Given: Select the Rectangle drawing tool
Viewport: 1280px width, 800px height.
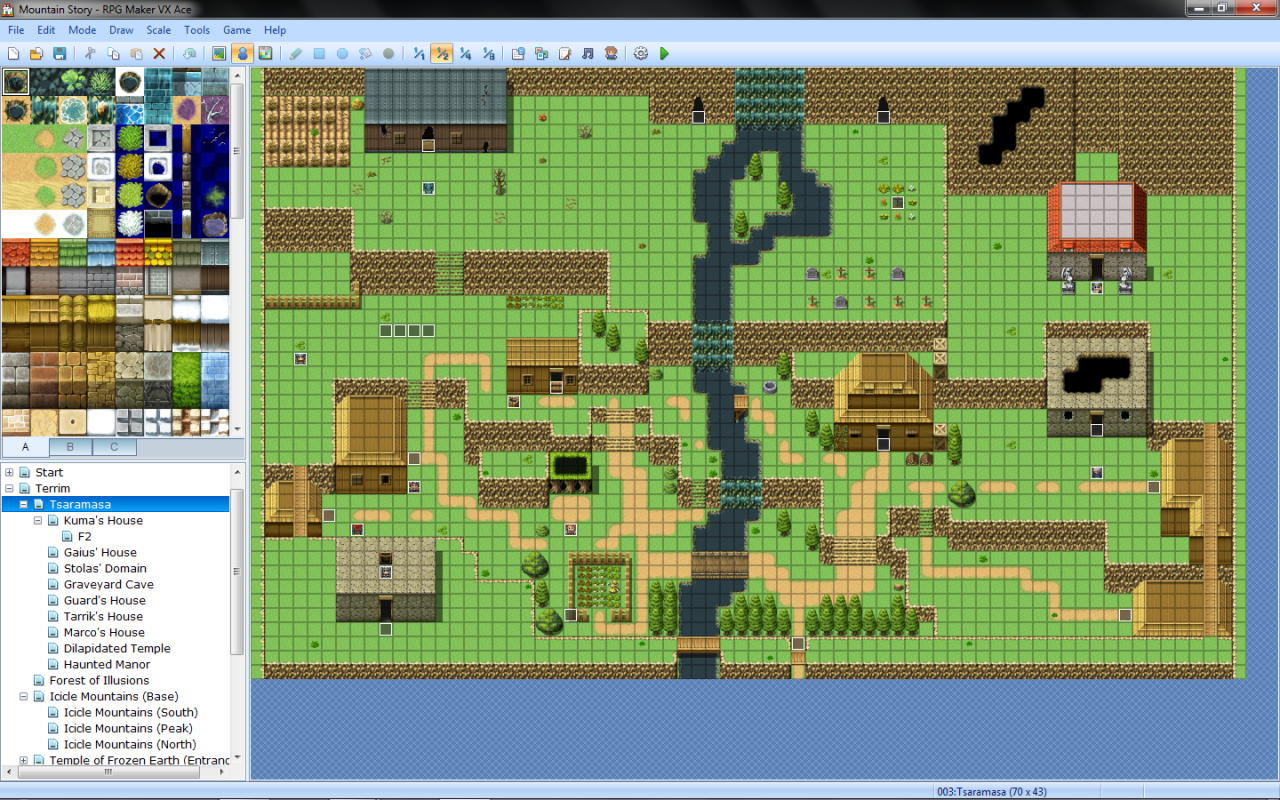Looking at the screenshot, I should pyautogui.click(x=319, y=53).
